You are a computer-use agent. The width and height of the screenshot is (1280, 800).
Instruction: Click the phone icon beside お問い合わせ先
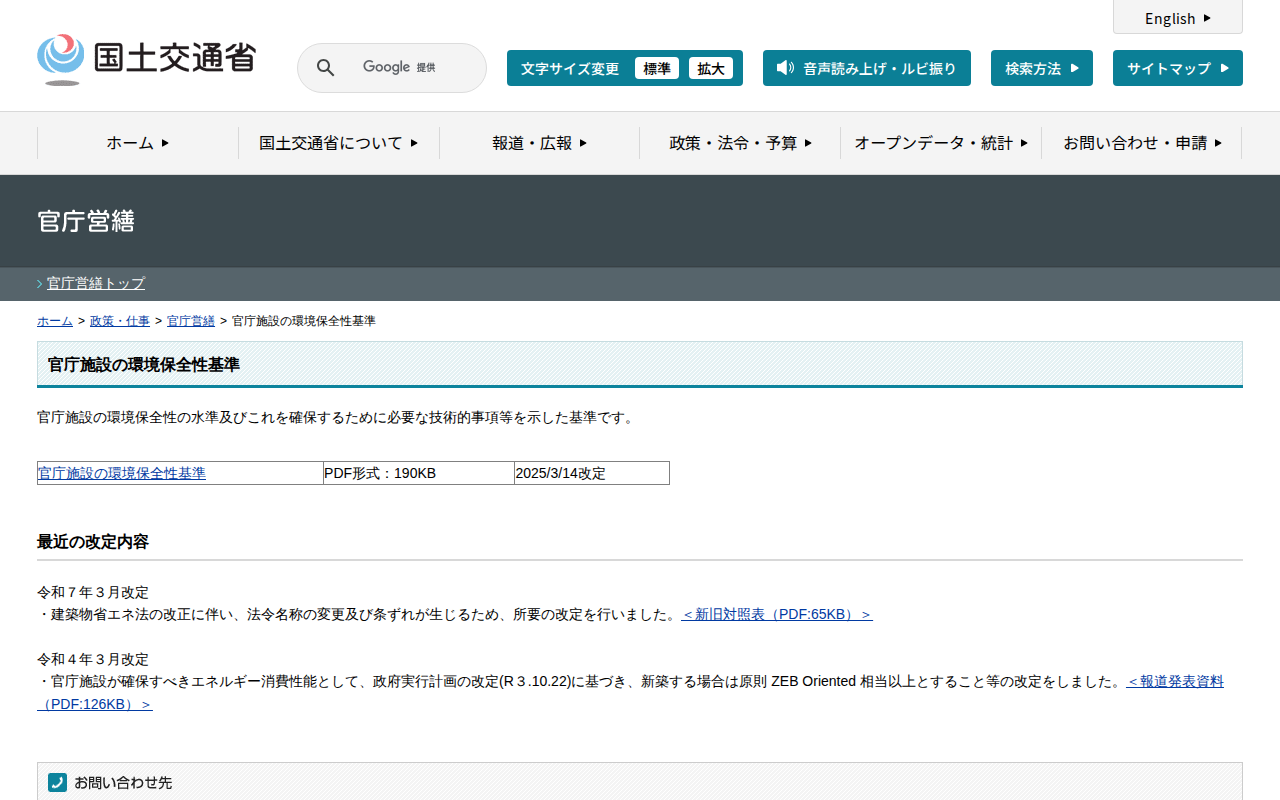coord(57,782)
